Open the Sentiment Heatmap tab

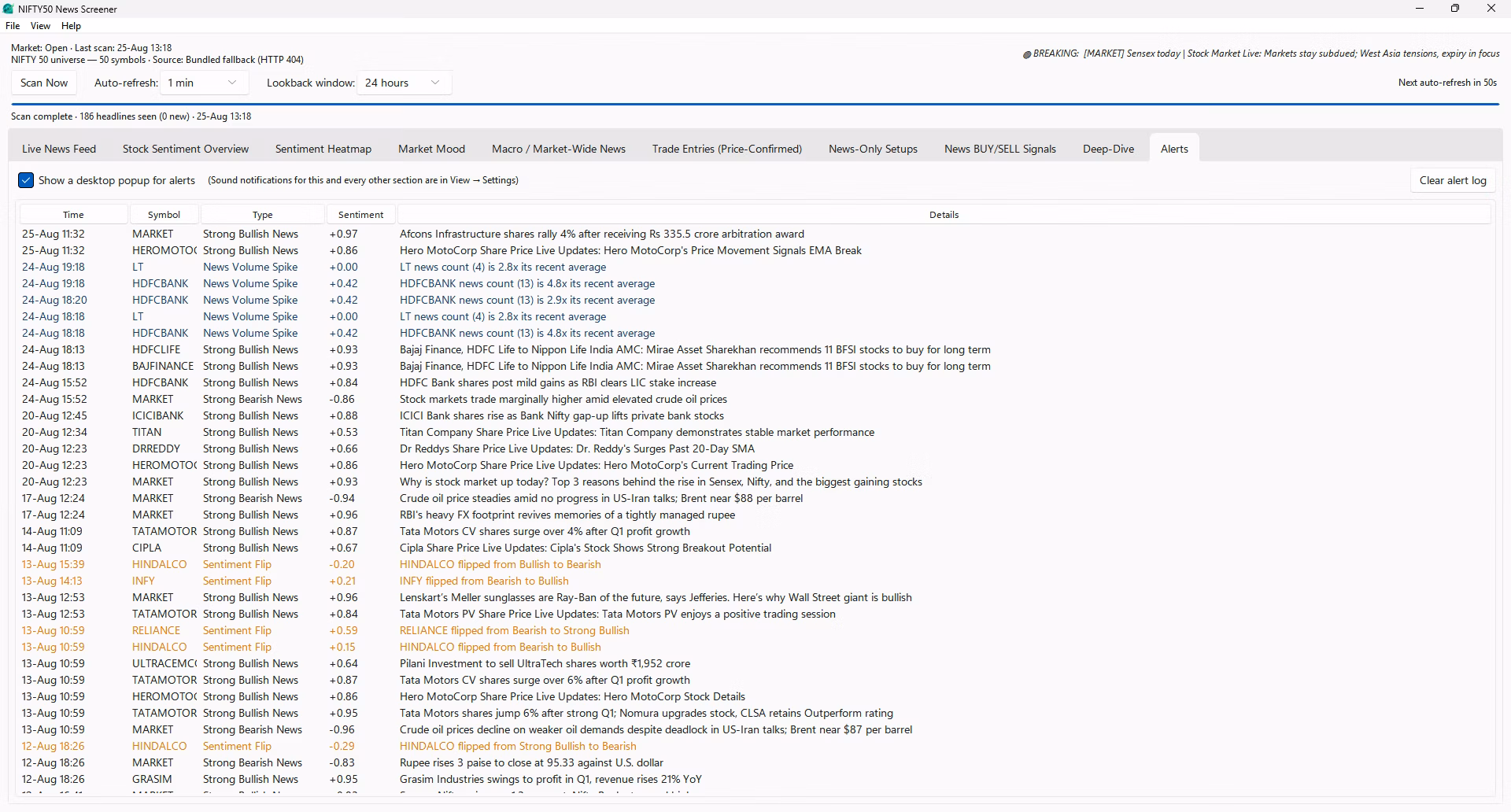click(x=323, y=149)
